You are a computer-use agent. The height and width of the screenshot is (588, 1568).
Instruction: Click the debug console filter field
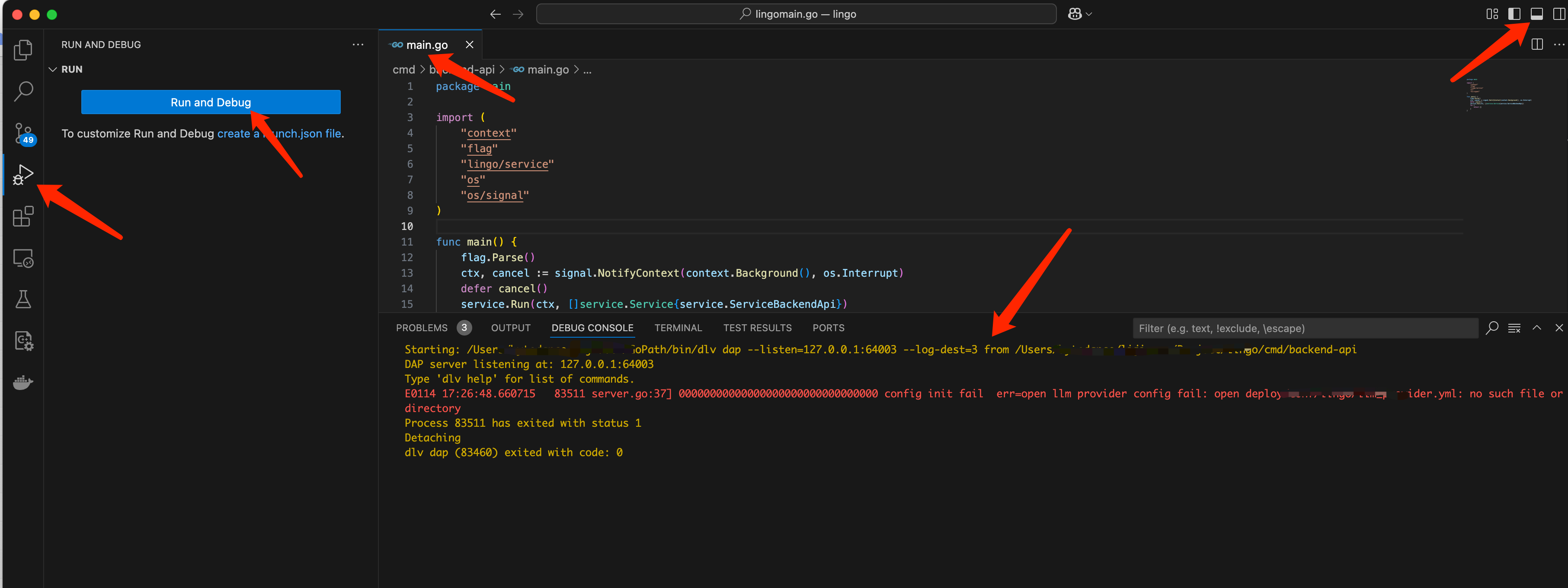coord(1305,328)
